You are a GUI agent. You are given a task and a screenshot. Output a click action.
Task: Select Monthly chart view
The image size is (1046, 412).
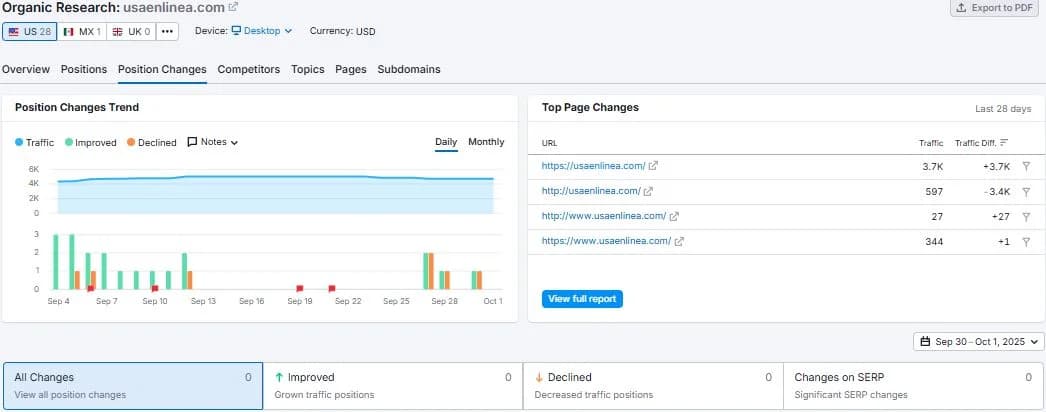486,142
